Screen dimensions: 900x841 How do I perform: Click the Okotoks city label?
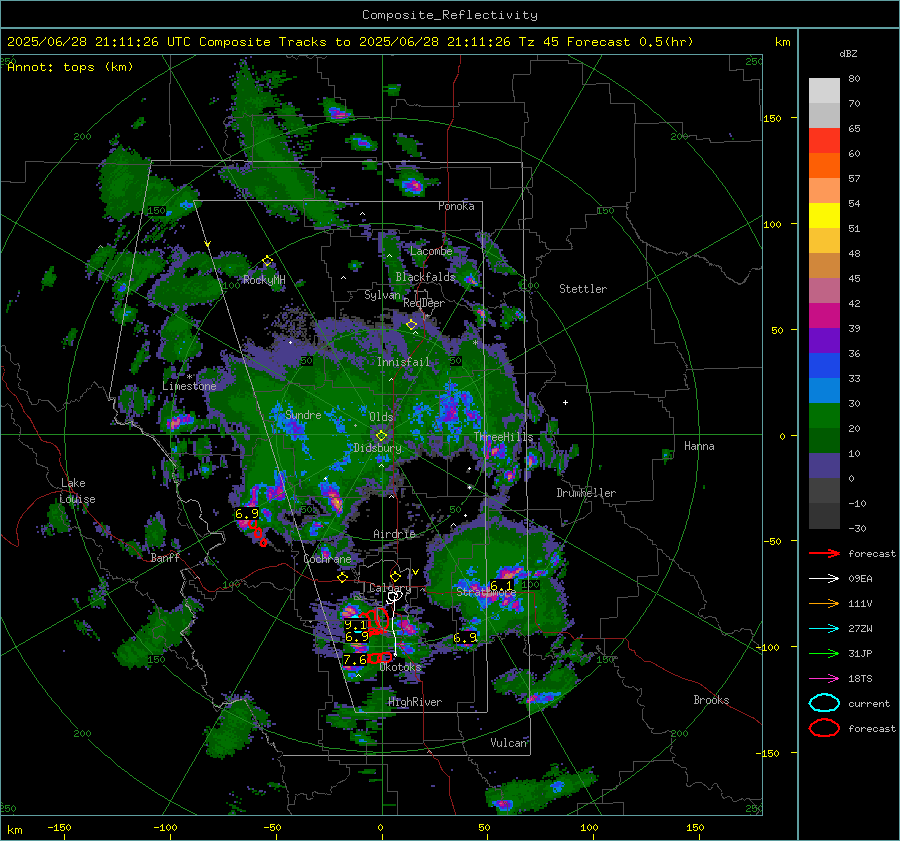pos(400,667)
